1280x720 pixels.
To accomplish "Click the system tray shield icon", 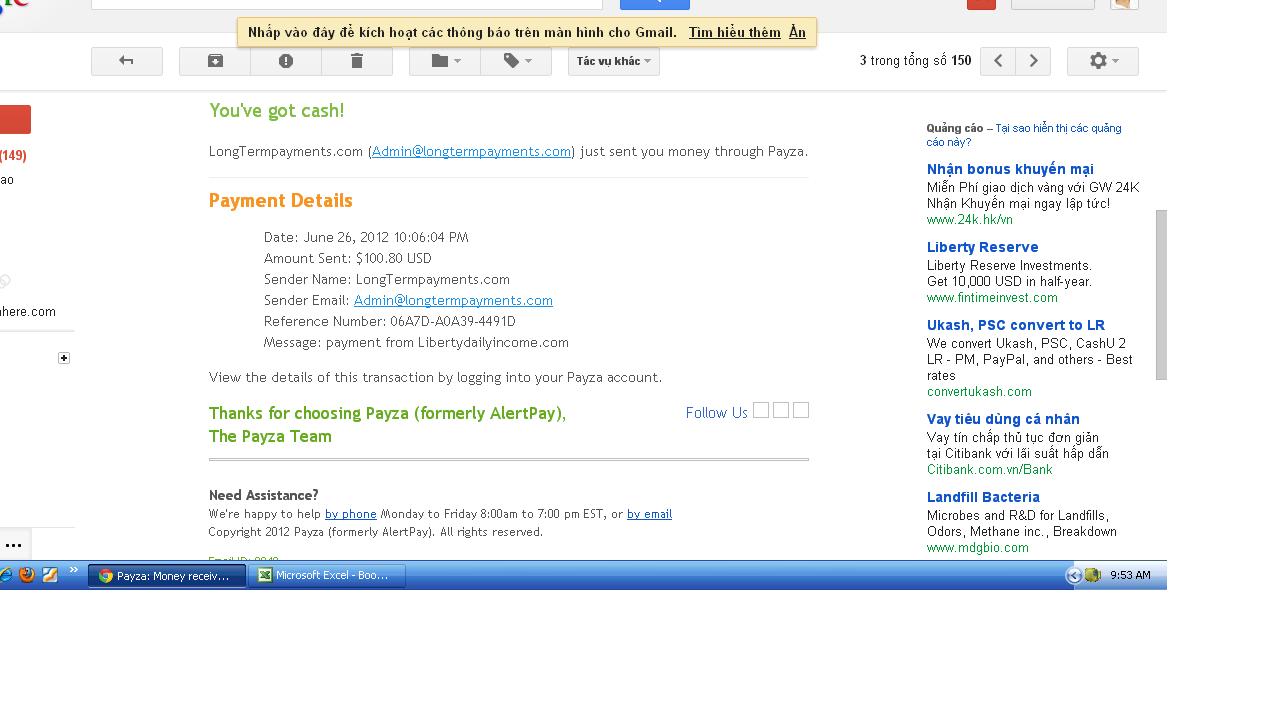I will click(1093, 575).
